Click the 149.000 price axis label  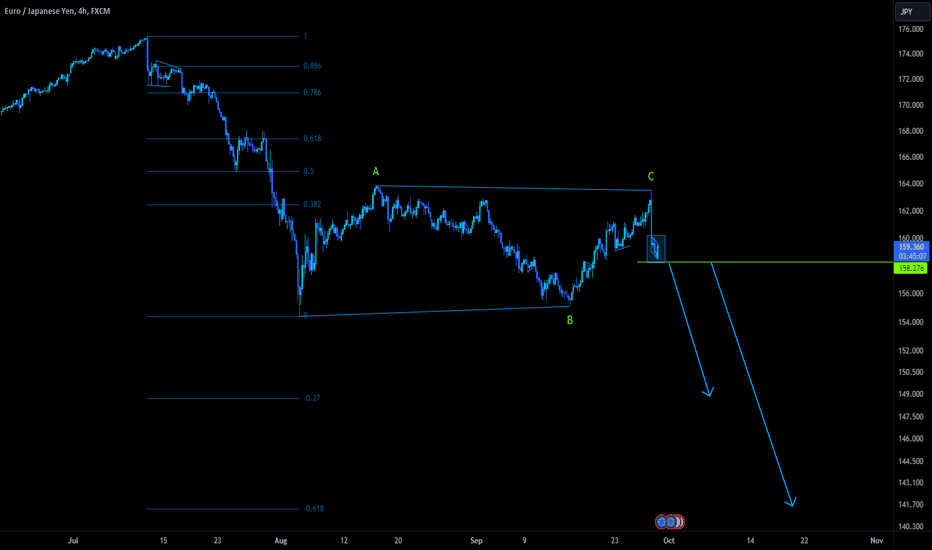point(911,394)
